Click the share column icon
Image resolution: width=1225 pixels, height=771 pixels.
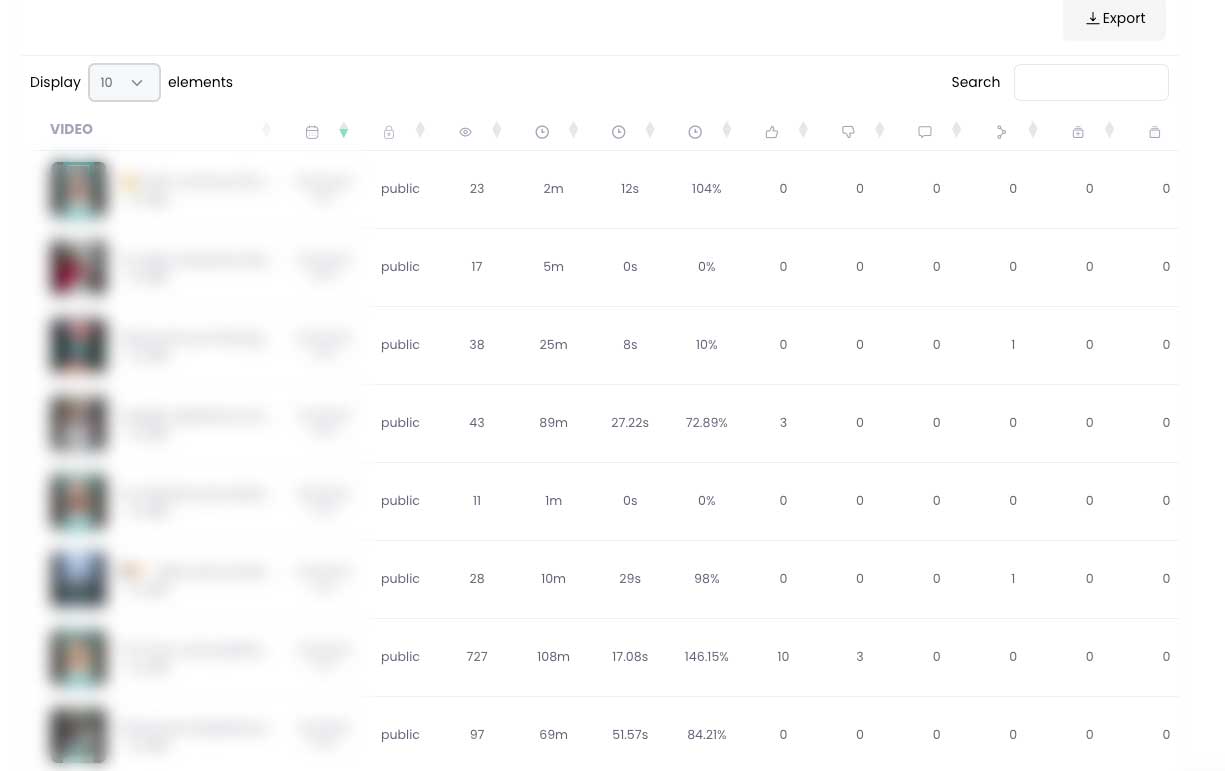coord(1001,132)
